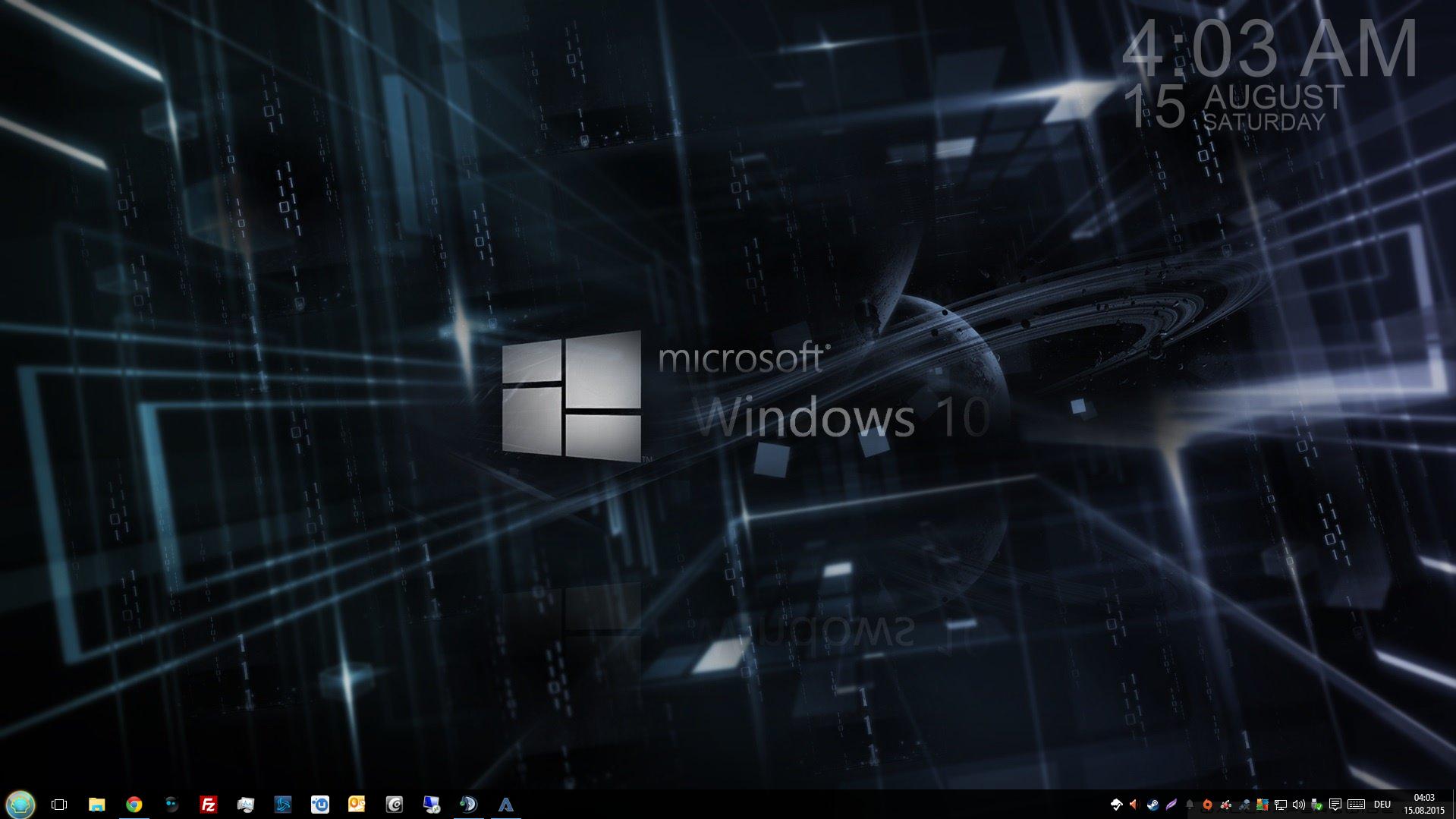Toggle the touch keyboard
This screenshot has width=1456, height=819.
1357,805
